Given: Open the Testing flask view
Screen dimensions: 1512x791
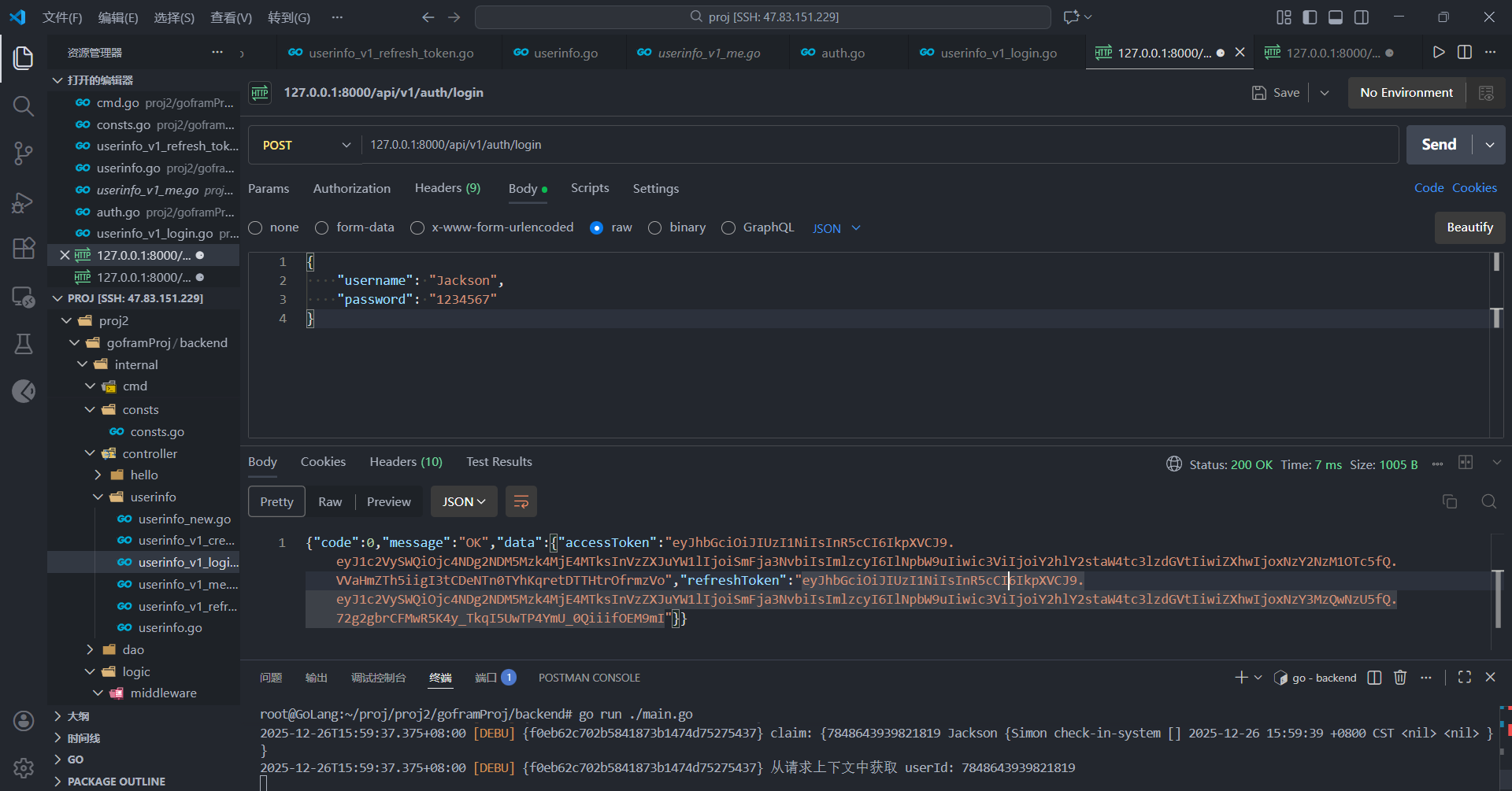Looking at the screenshot, I should coord(24,344).
